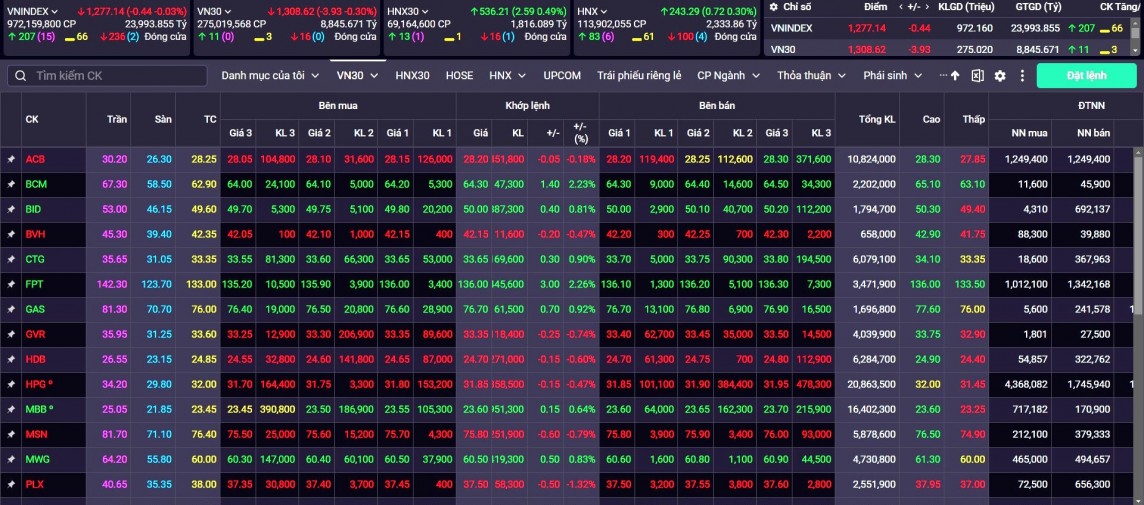Toggle the pin for ACB row
1144x505 pixels.
[x=11, y=159]
